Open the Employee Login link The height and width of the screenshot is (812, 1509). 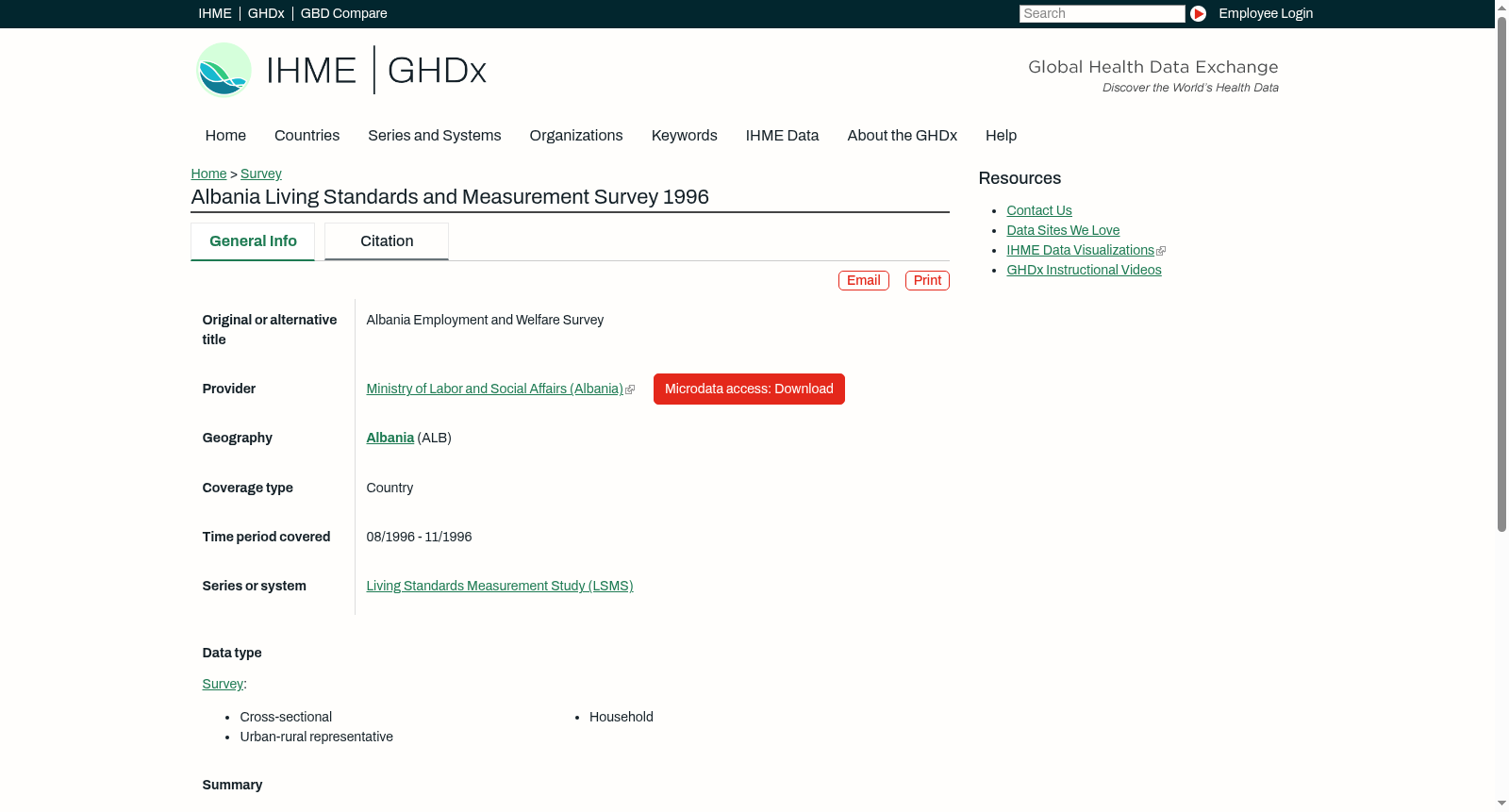[x=1266, y=13]
